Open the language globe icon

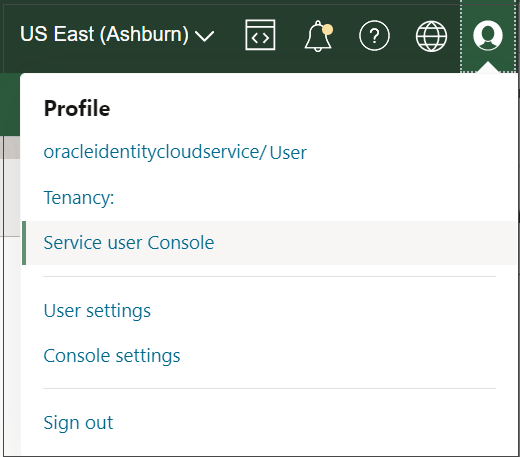coord(431,36)
